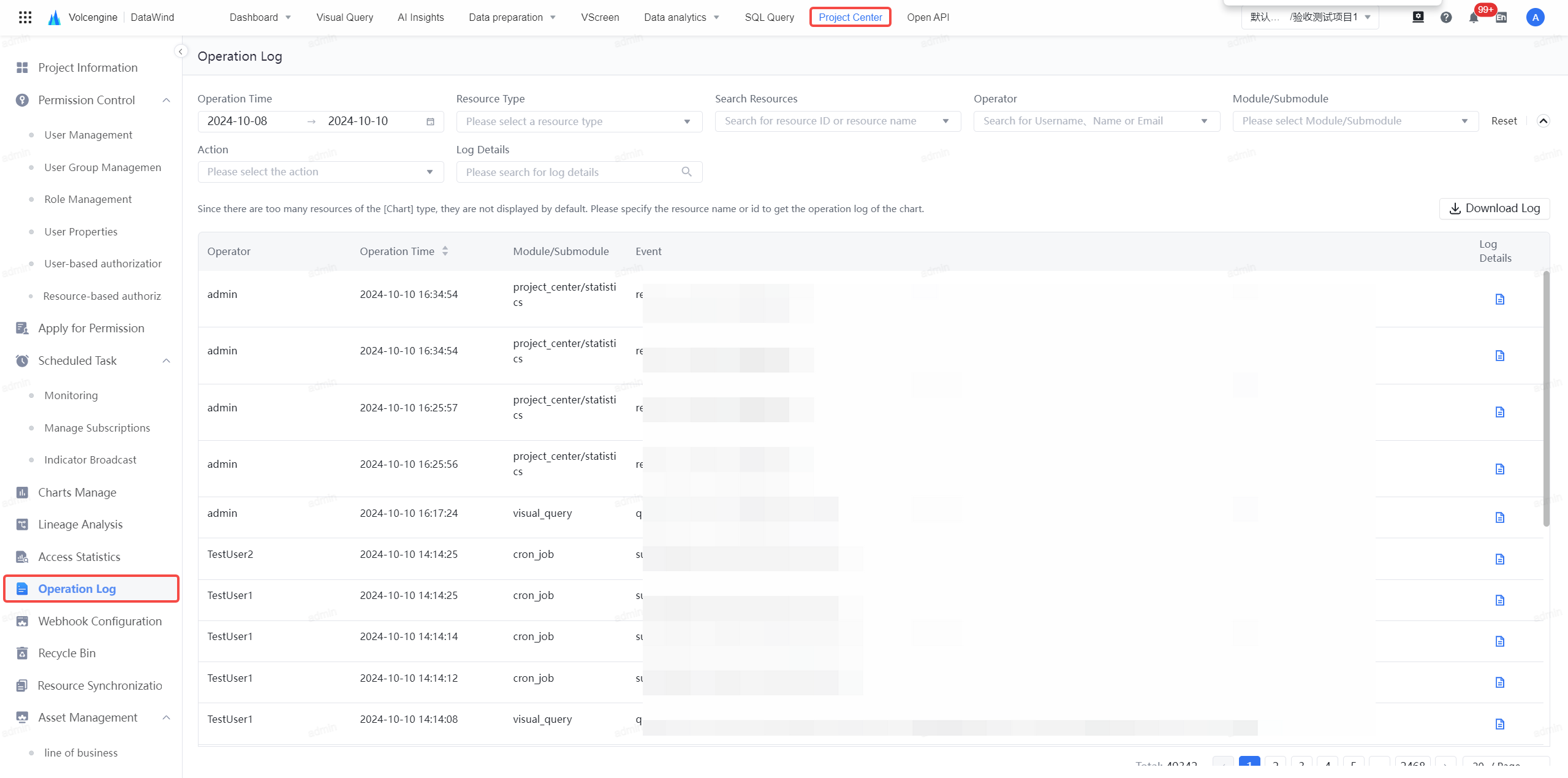
Task: Click the calendar icon in Operation Time
Action: [x=430, y=121]
